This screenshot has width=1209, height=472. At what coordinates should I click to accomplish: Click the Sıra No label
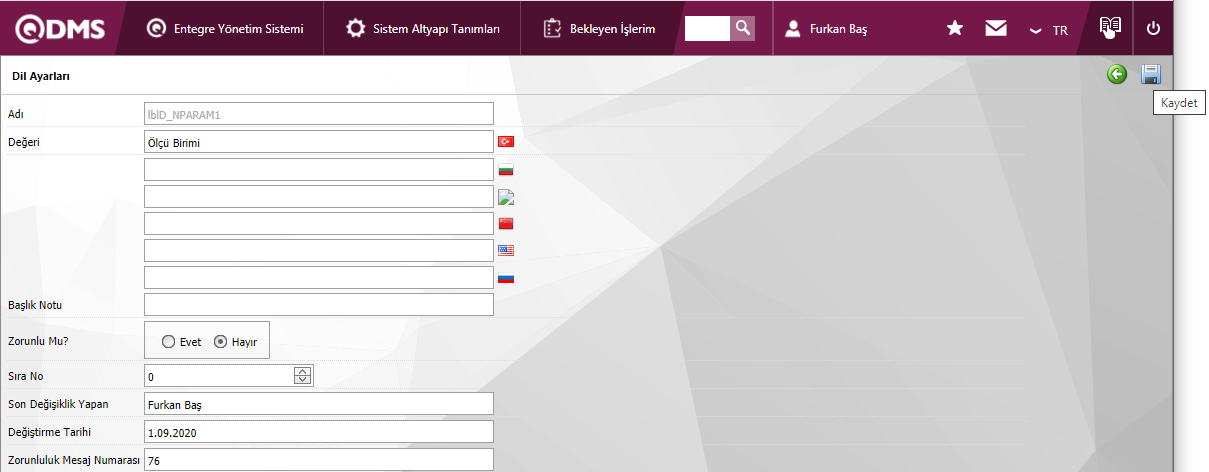point(26,376)
